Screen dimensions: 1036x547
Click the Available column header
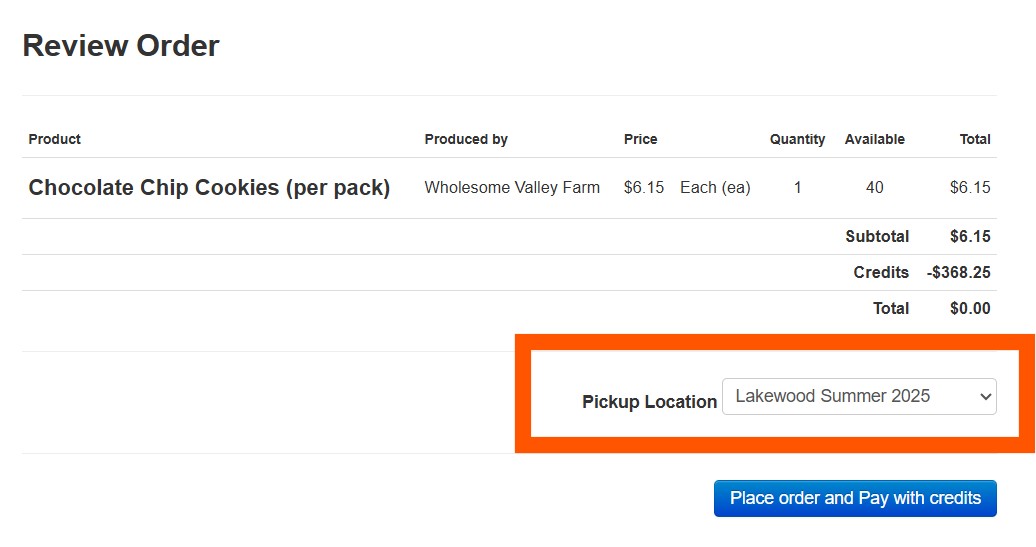874,139
